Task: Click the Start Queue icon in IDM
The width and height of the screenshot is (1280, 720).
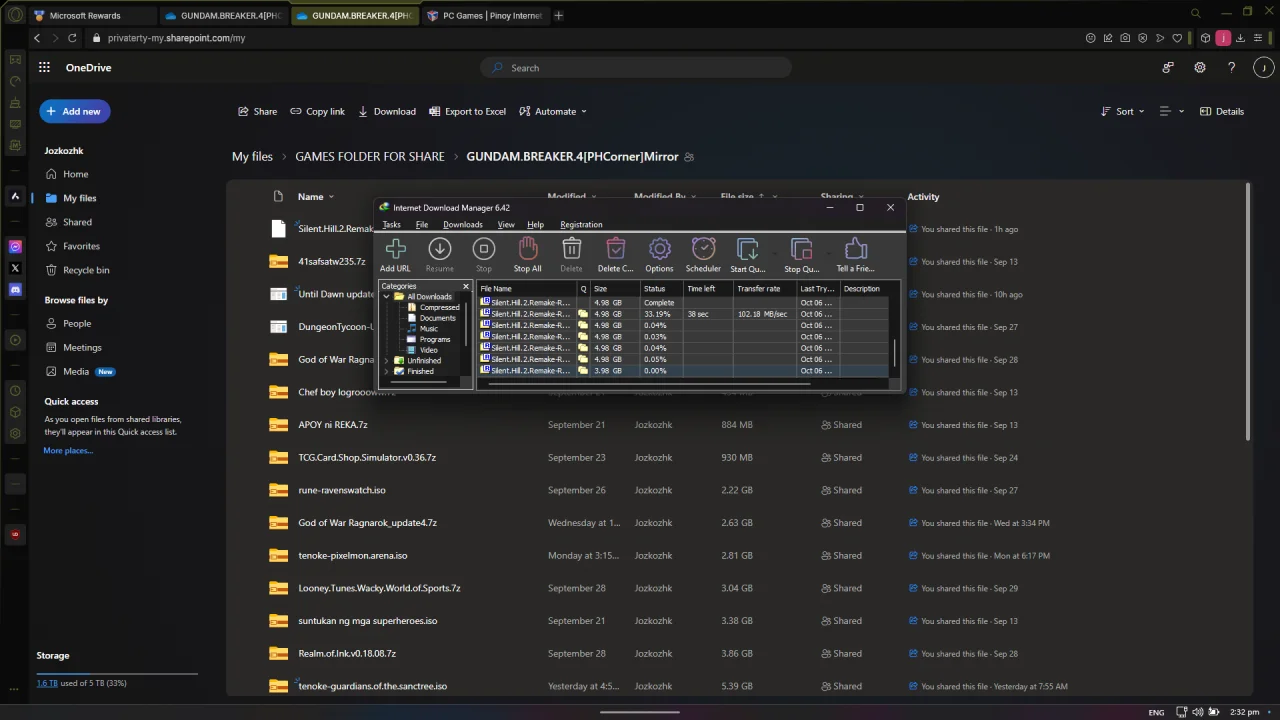Action: coord(746,249)
